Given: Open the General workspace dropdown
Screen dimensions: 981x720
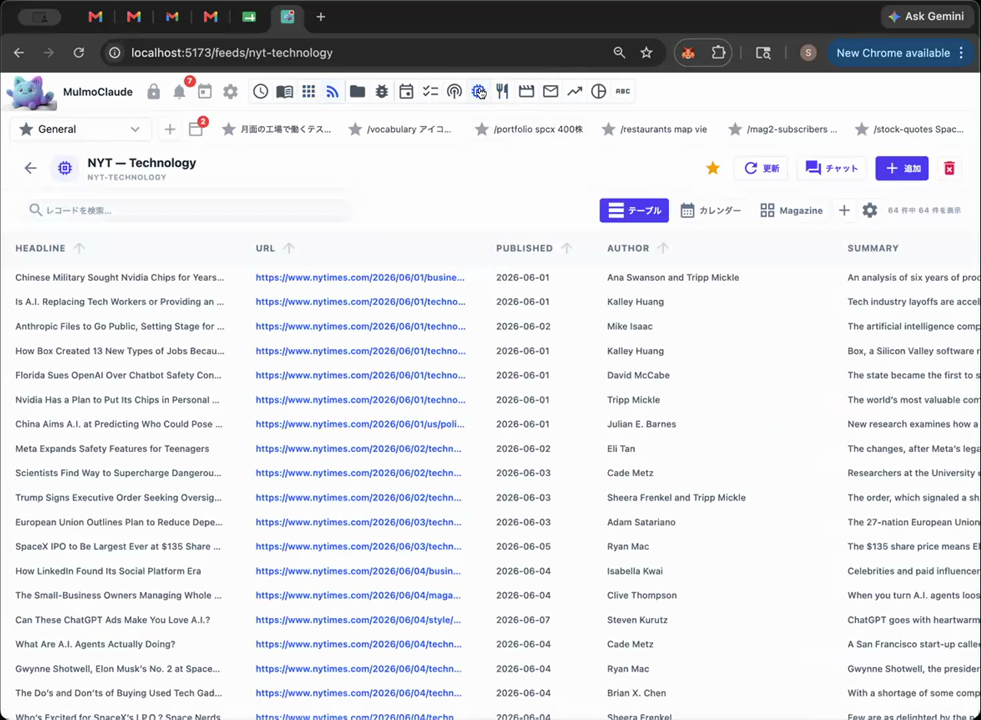Looking at the screenshot, I should coord(80,129).
